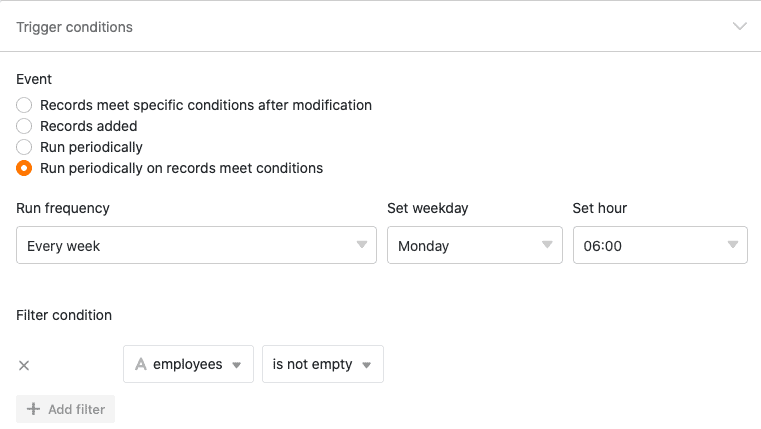Screen dimensions: 761x429
Task: Open the Monday weekday dropdown
Action: pyautogui.click(x=475, y=245)
